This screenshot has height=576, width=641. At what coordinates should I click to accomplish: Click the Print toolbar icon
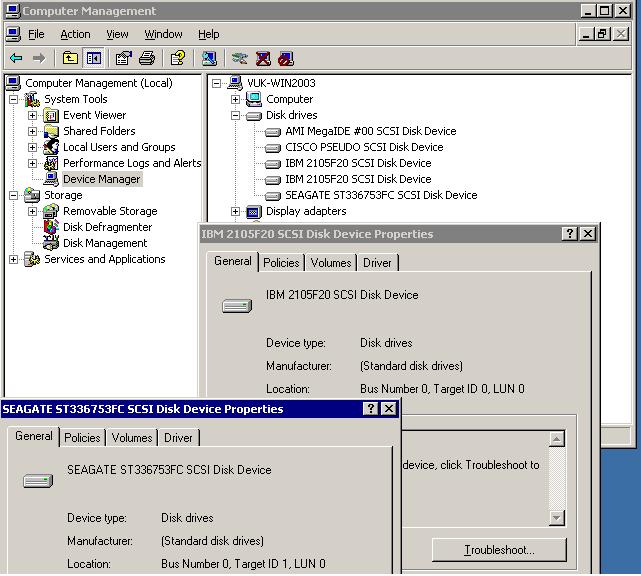click(147, 59)
